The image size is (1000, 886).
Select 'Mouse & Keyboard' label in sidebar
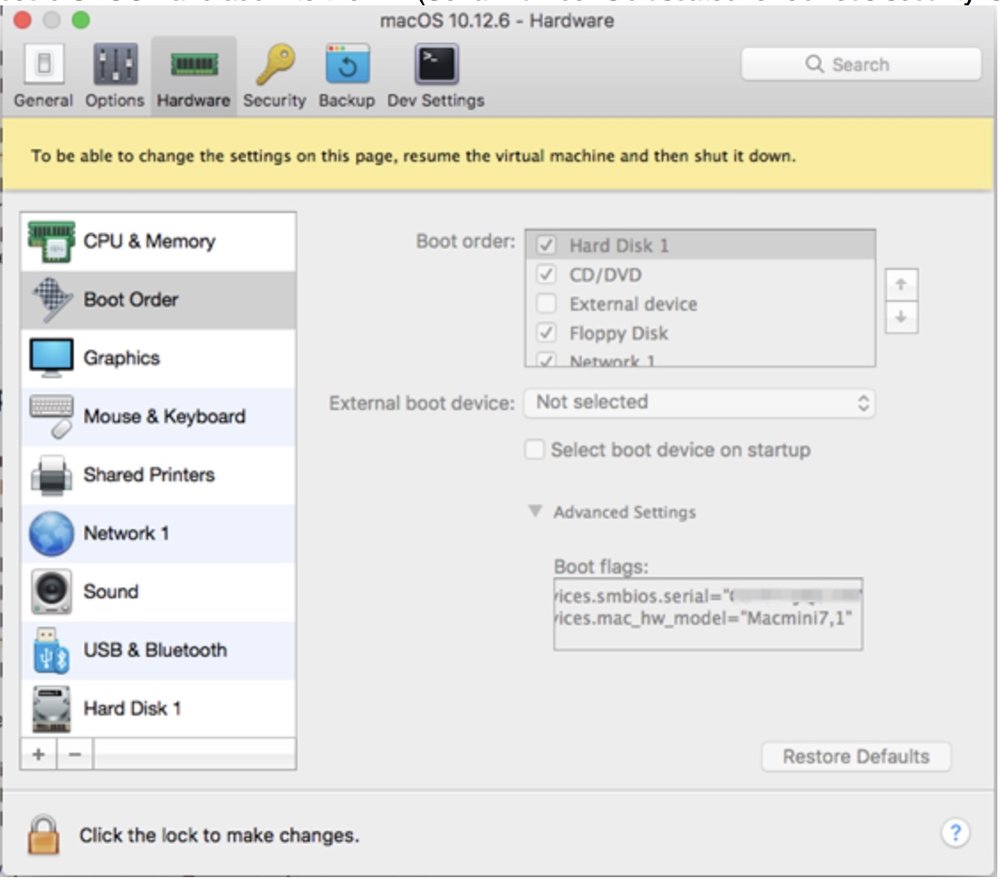(x=165, y=417)
